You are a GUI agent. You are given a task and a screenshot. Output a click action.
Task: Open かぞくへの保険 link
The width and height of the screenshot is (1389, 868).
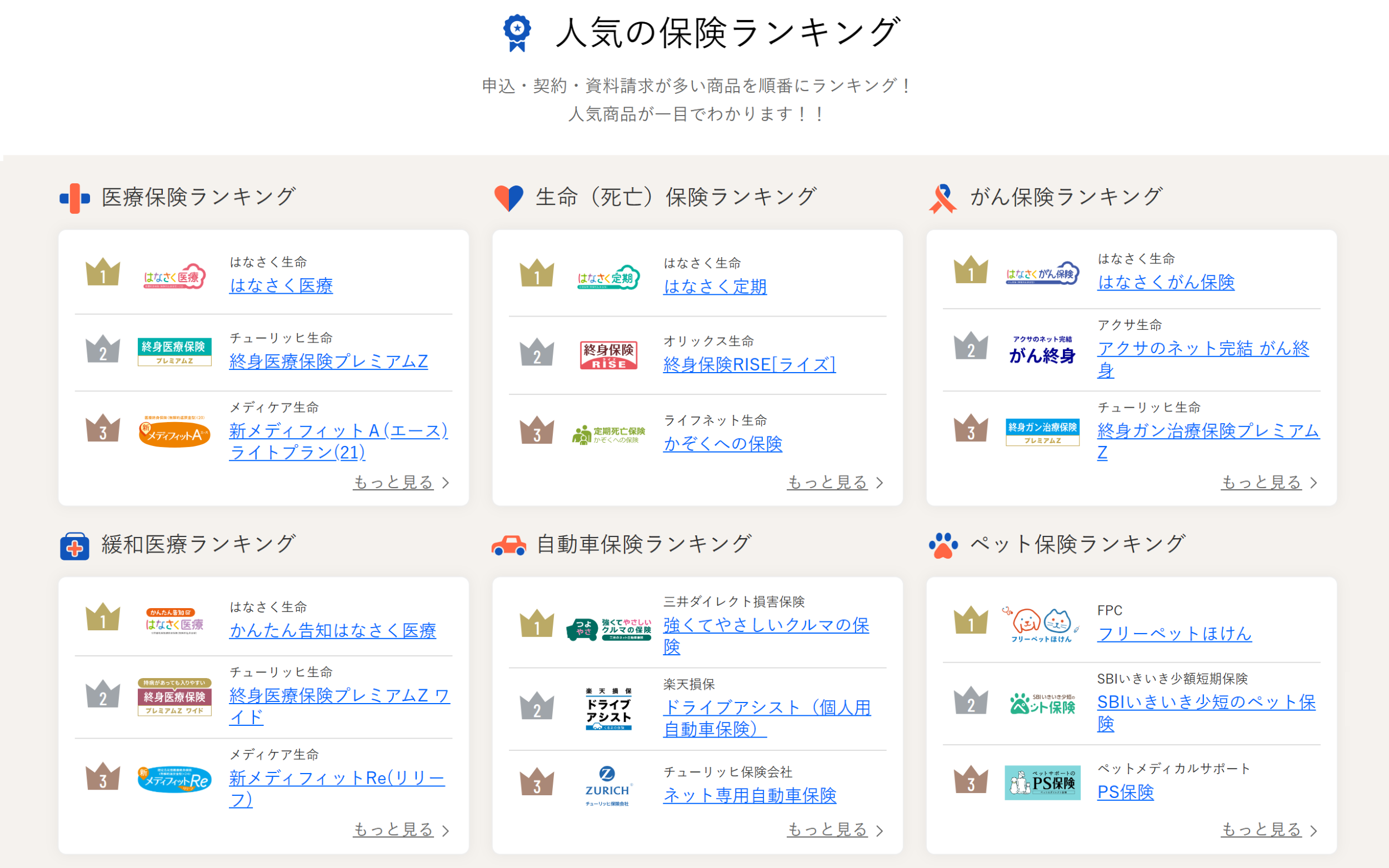tap(722, 443)
